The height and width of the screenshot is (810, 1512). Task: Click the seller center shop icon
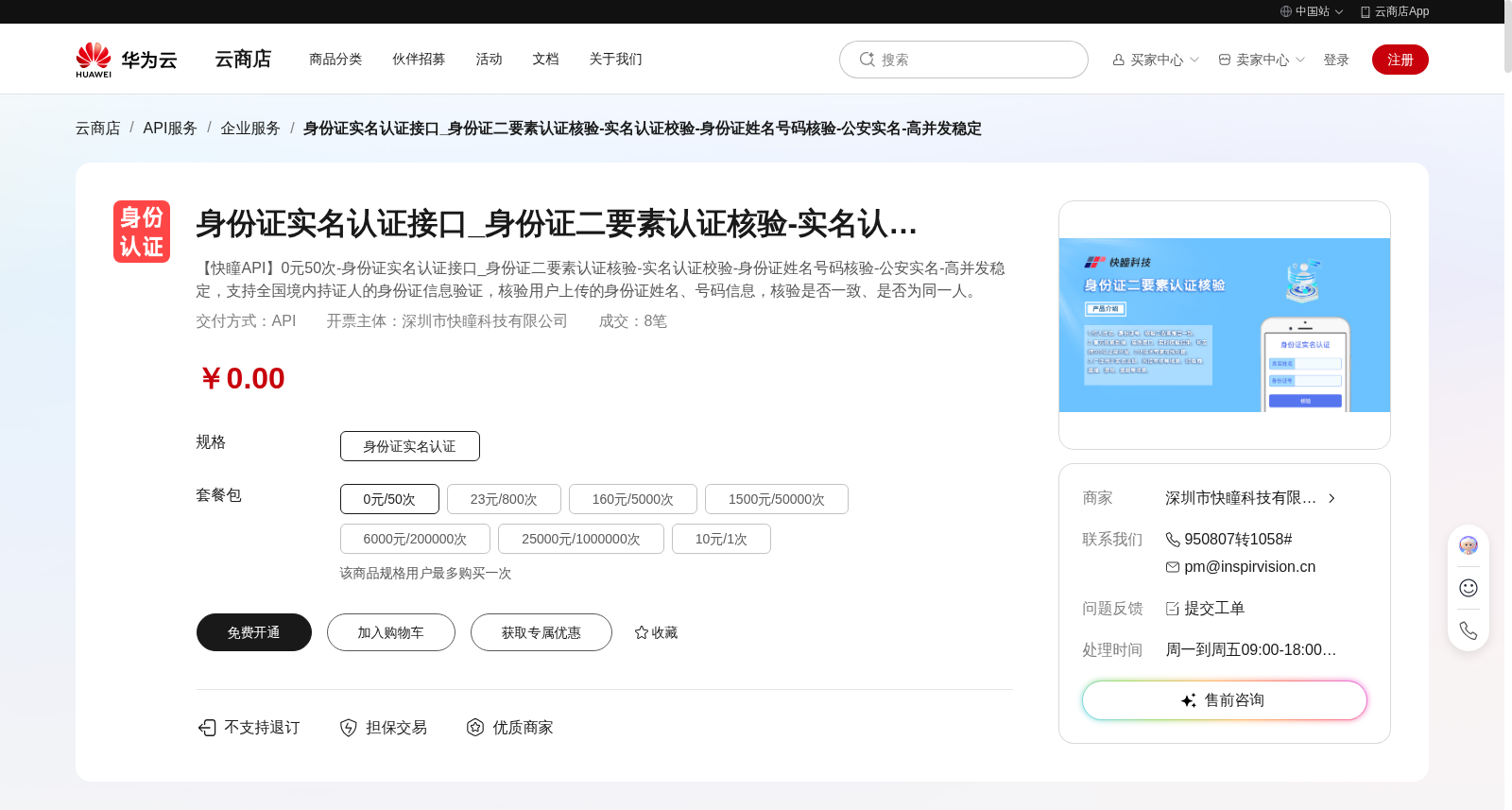pos(1225,60)
